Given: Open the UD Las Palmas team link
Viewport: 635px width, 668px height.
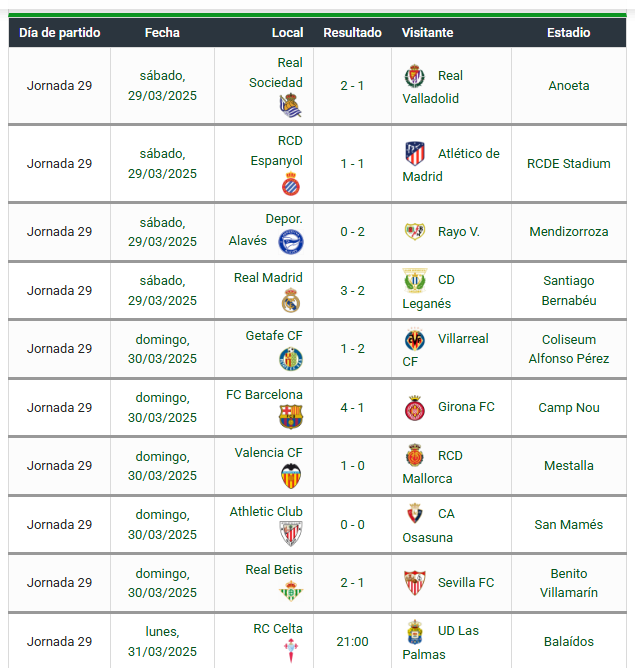Looking at the screenshot, I should pos(441,642).
